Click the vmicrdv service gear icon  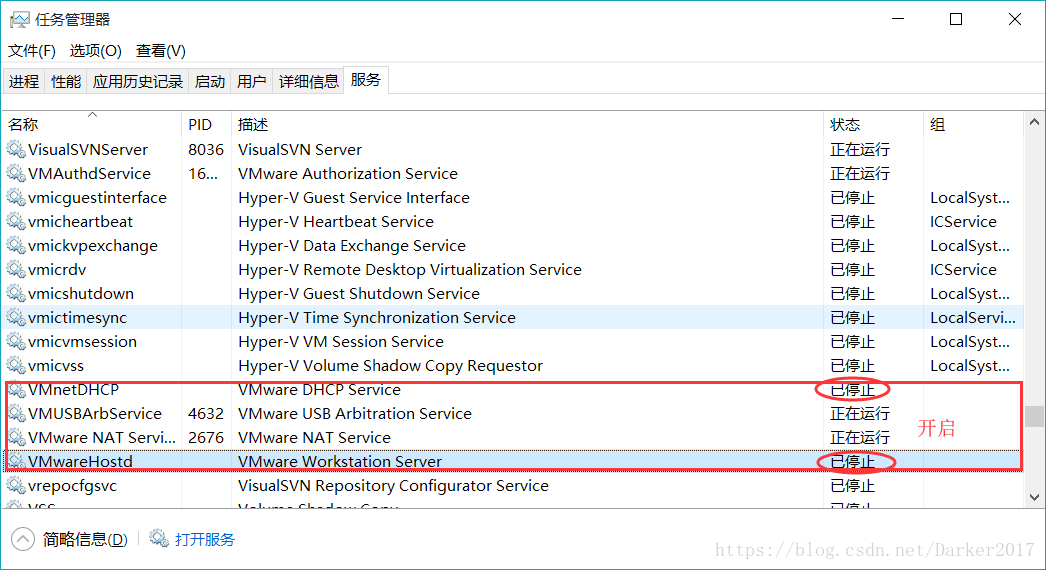[x=16, y=269]
